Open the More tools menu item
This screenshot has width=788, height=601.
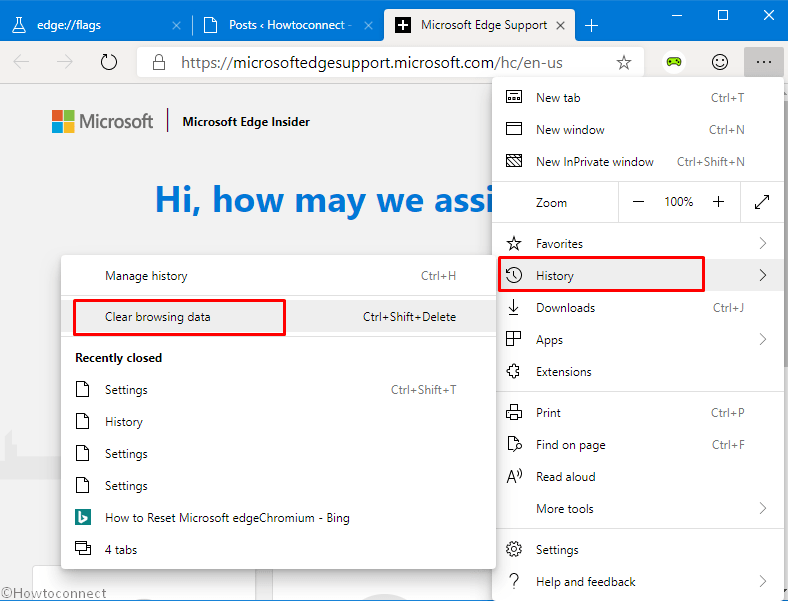click(x=637, y=509)
